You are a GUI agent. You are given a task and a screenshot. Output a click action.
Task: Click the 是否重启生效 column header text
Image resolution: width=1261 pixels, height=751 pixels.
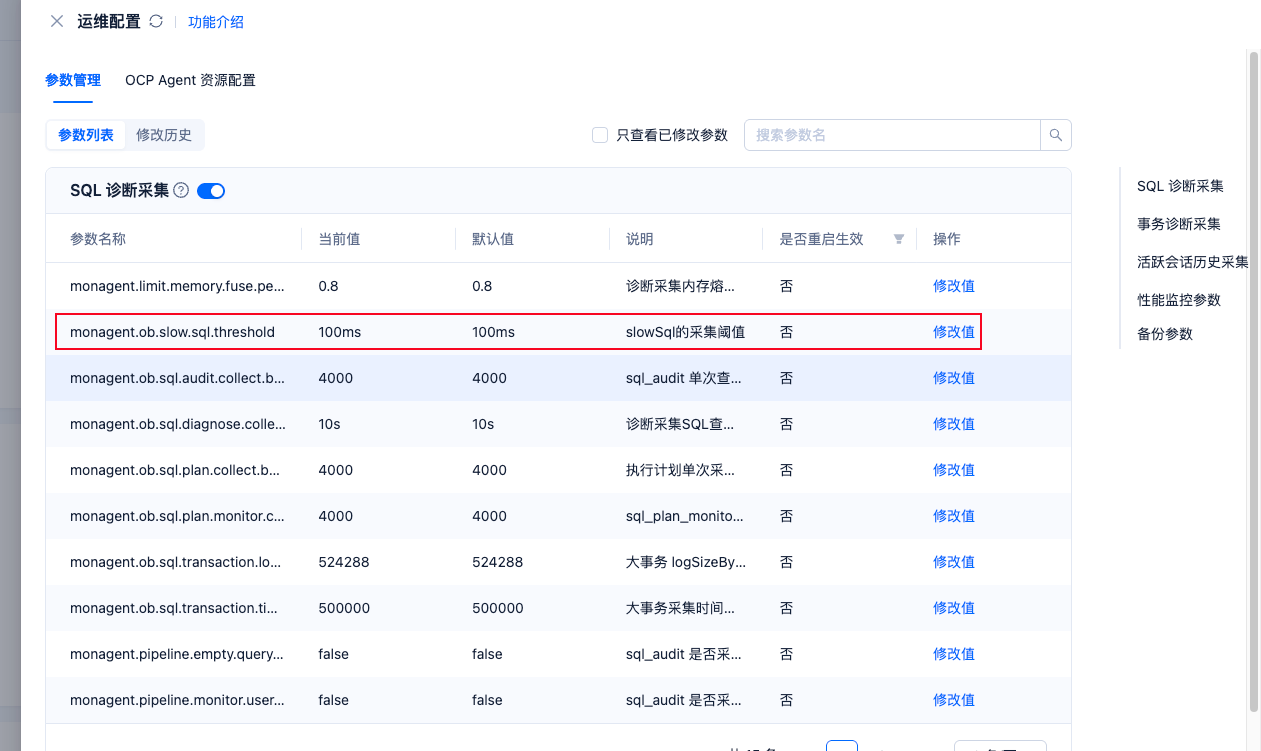(x=822, y=239)
